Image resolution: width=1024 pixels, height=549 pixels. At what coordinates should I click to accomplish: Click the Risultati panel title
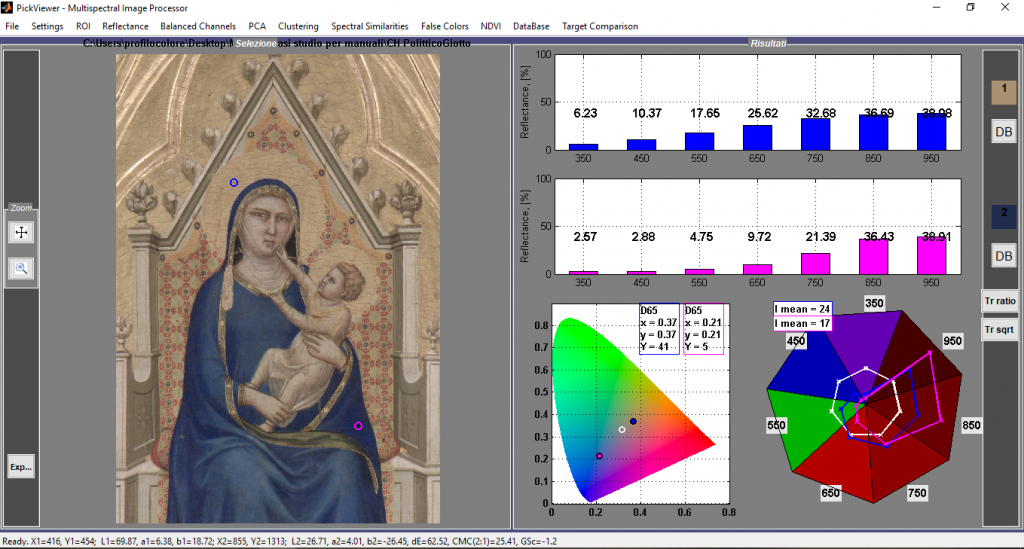tap(768, 43)
